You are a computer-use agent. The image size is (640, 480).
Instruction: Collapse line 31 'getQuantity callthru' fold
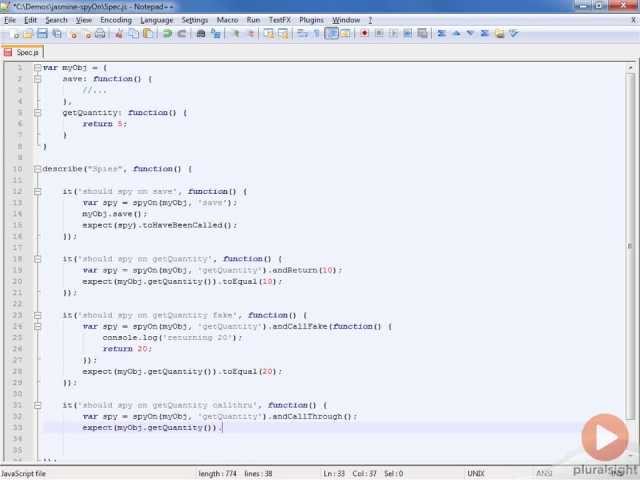pyautogui.click(x=38, y=405)
